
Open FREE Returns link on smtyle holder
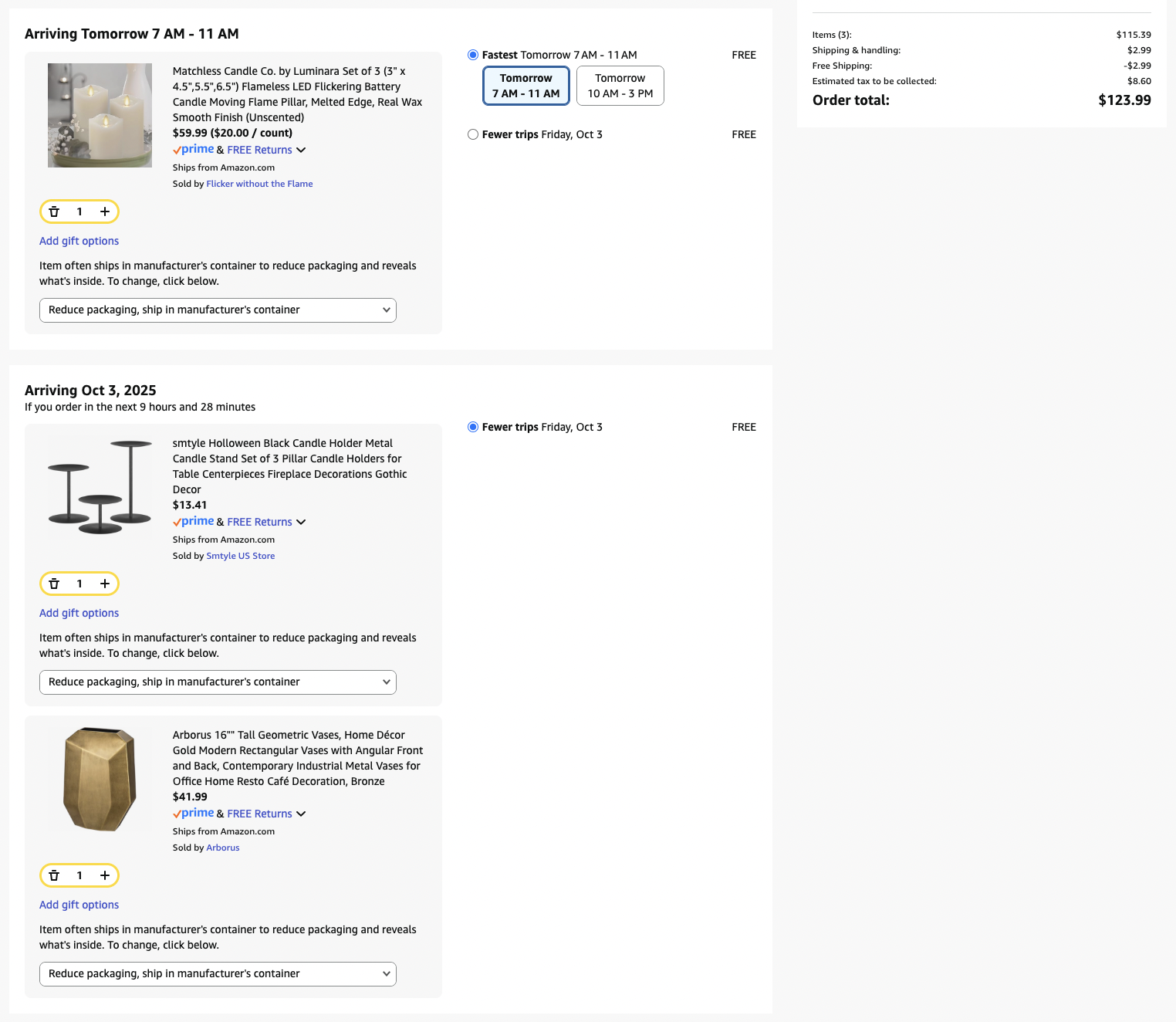point(259,522)
